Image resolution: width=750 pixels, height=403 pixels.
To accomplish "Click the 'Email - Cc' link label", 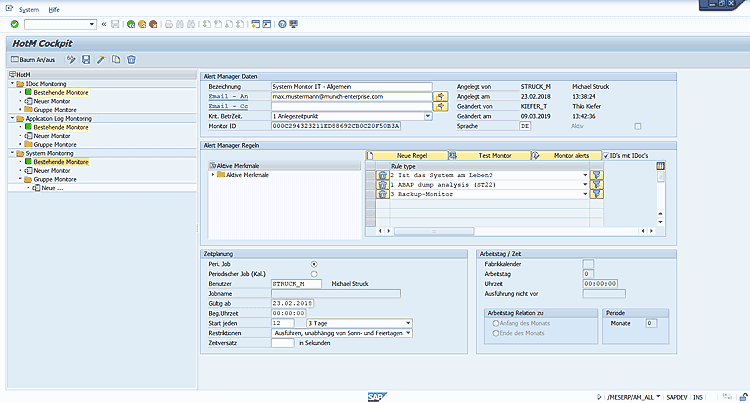I will coord(228,106).
